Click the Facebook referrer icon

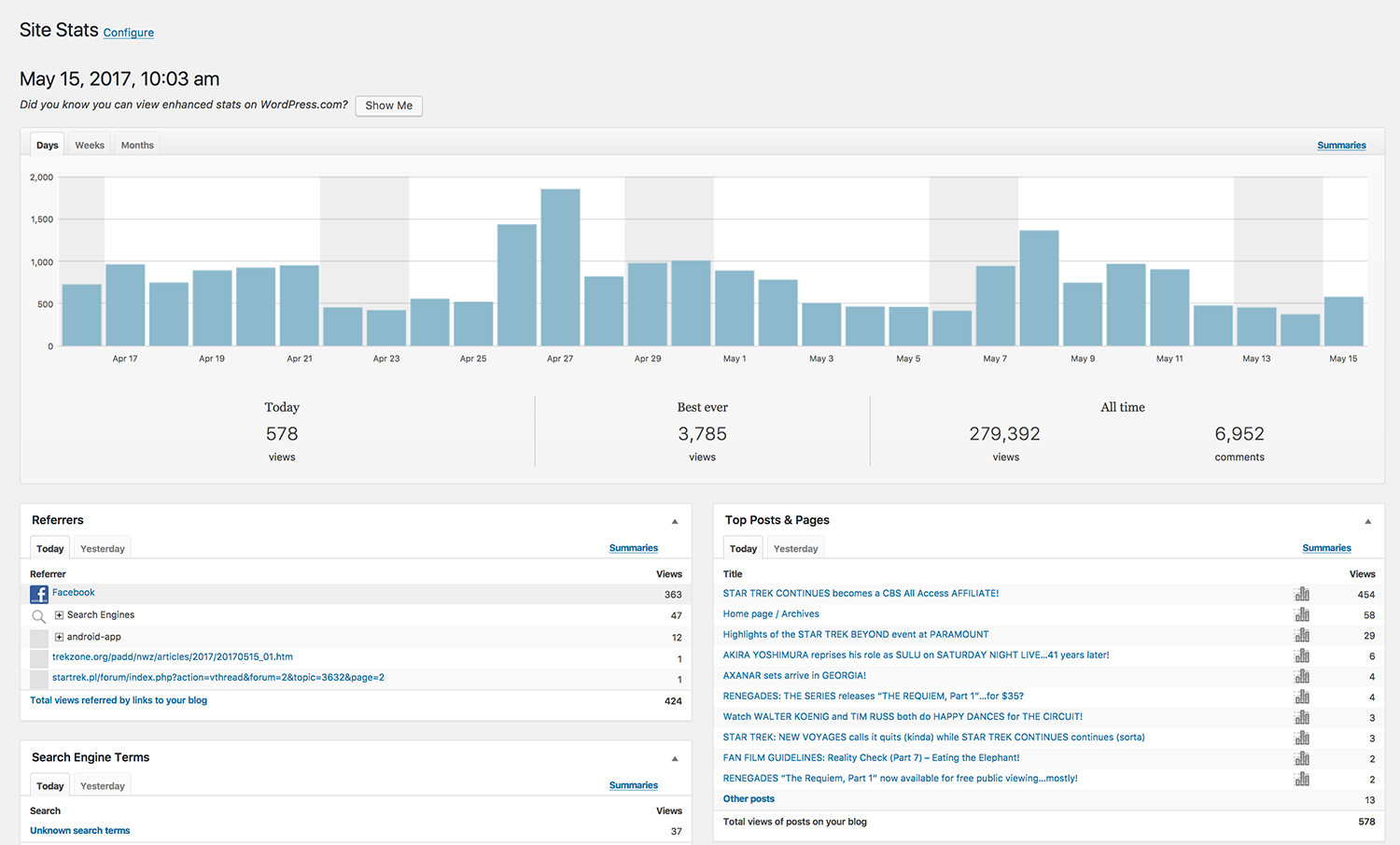tap(39, 594)
